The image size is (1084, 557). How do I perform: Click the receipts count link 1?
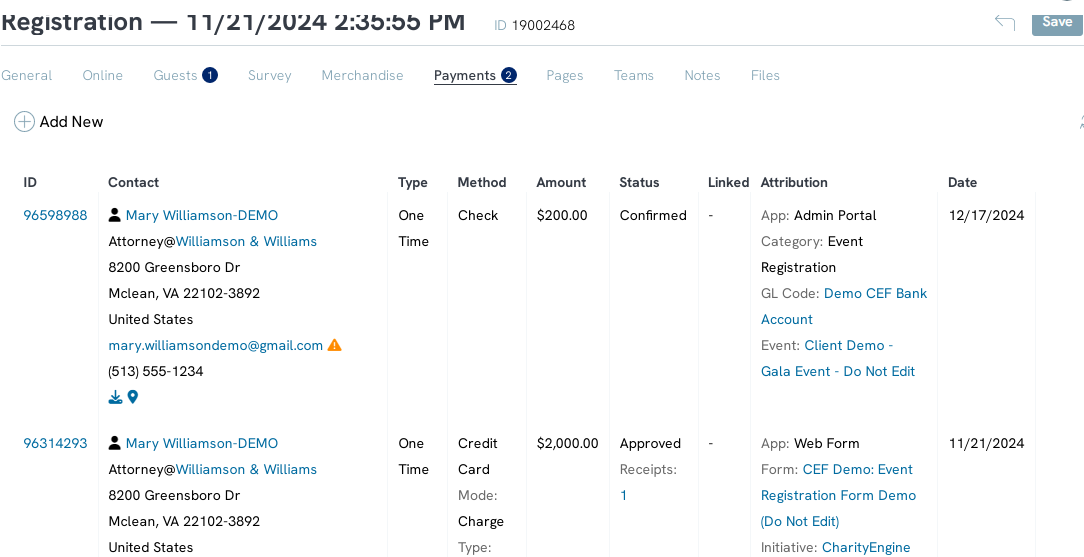pyautogui.click(x=624, y=495)
